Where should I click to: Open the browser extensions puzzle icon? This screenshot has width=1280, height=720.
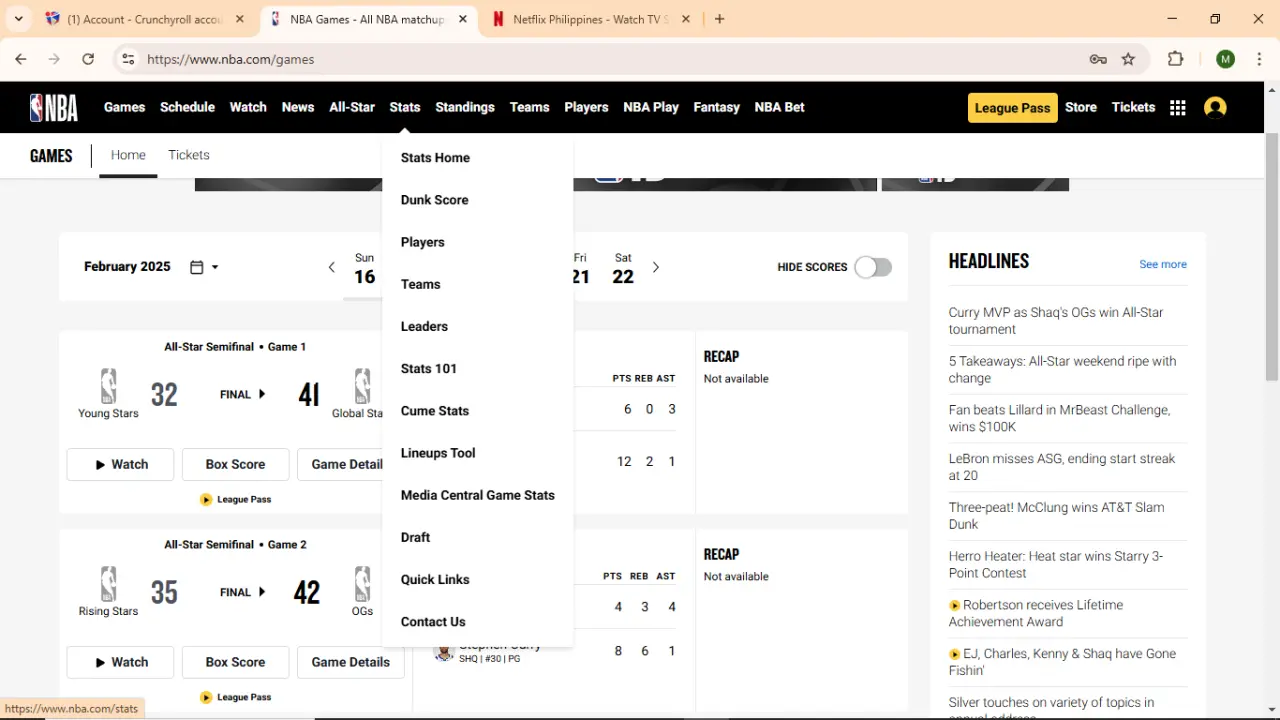pyautogui.click(x=1176, y=59)
